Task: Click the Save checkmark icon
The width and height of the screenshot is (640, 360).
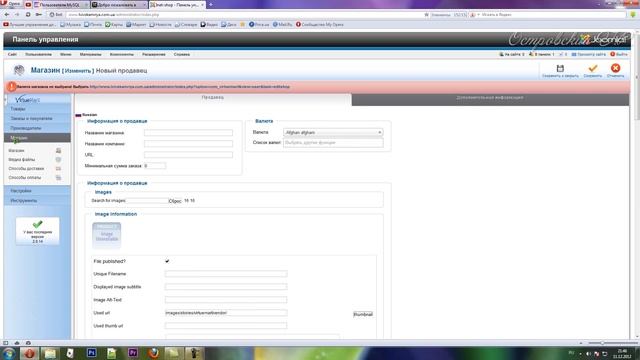Action: pos(593,68)
